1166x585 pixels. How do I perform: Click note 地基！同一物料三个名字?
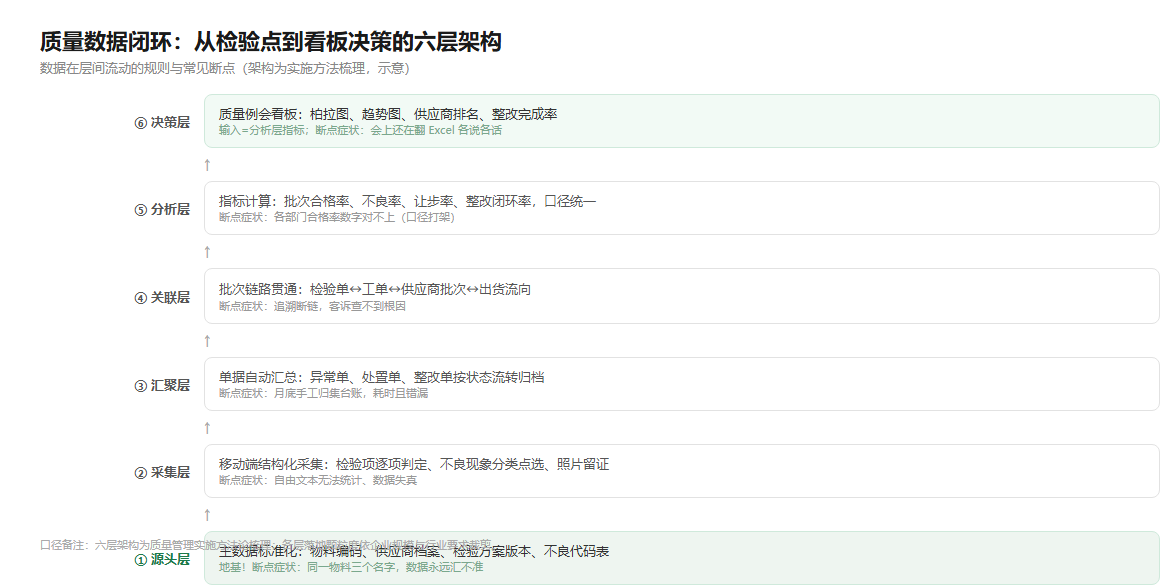click(x=351, y=566)
